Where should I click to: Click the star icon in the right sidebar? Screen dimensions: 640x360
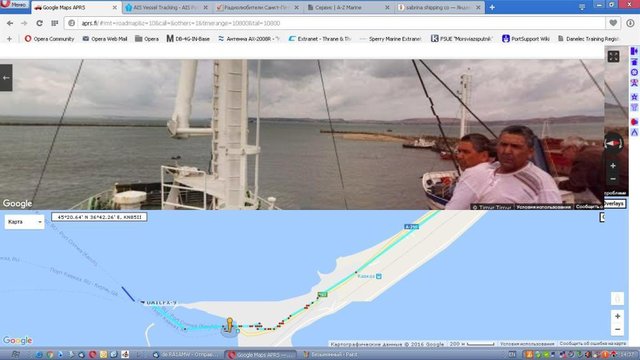[634, 97]
